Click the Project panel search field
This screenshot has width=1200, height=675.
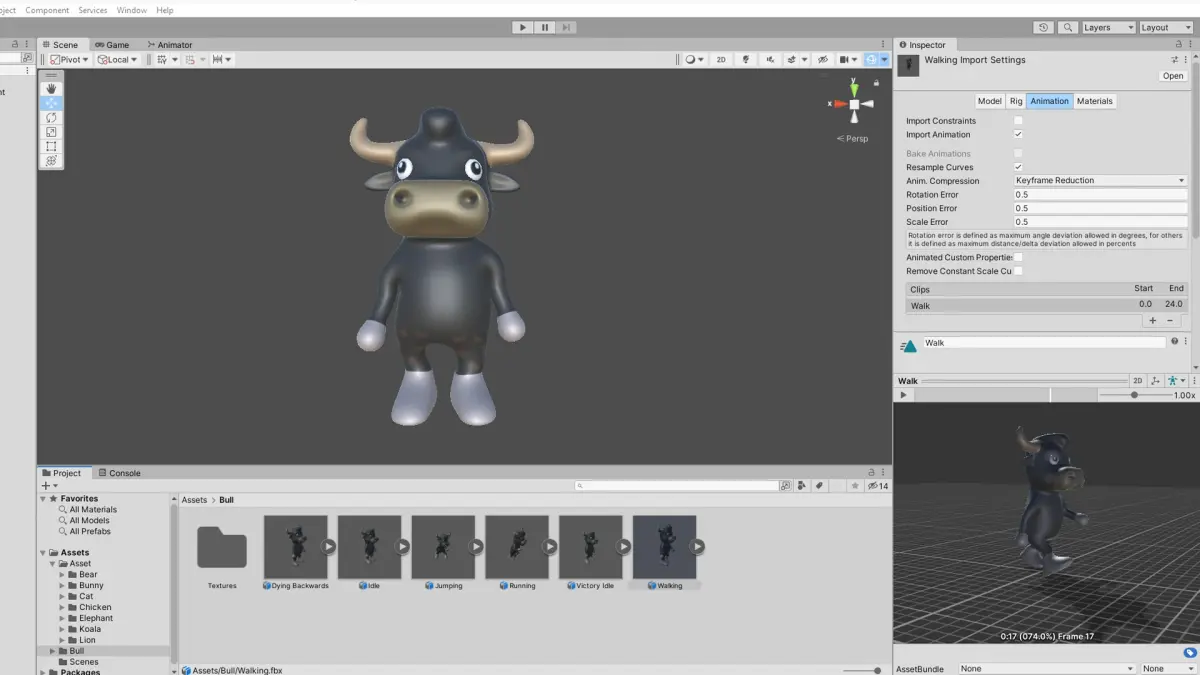click(x=677, y=486)
